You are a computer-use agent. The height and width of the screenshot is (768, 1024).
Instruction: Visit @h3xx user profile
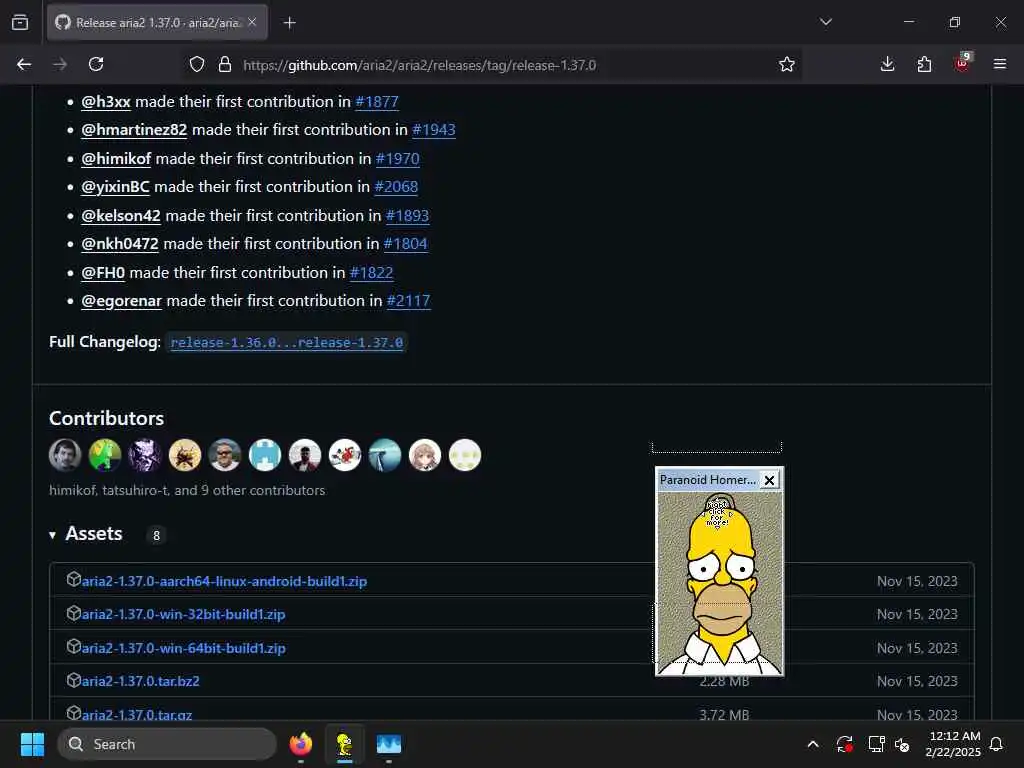coord(106,102)
